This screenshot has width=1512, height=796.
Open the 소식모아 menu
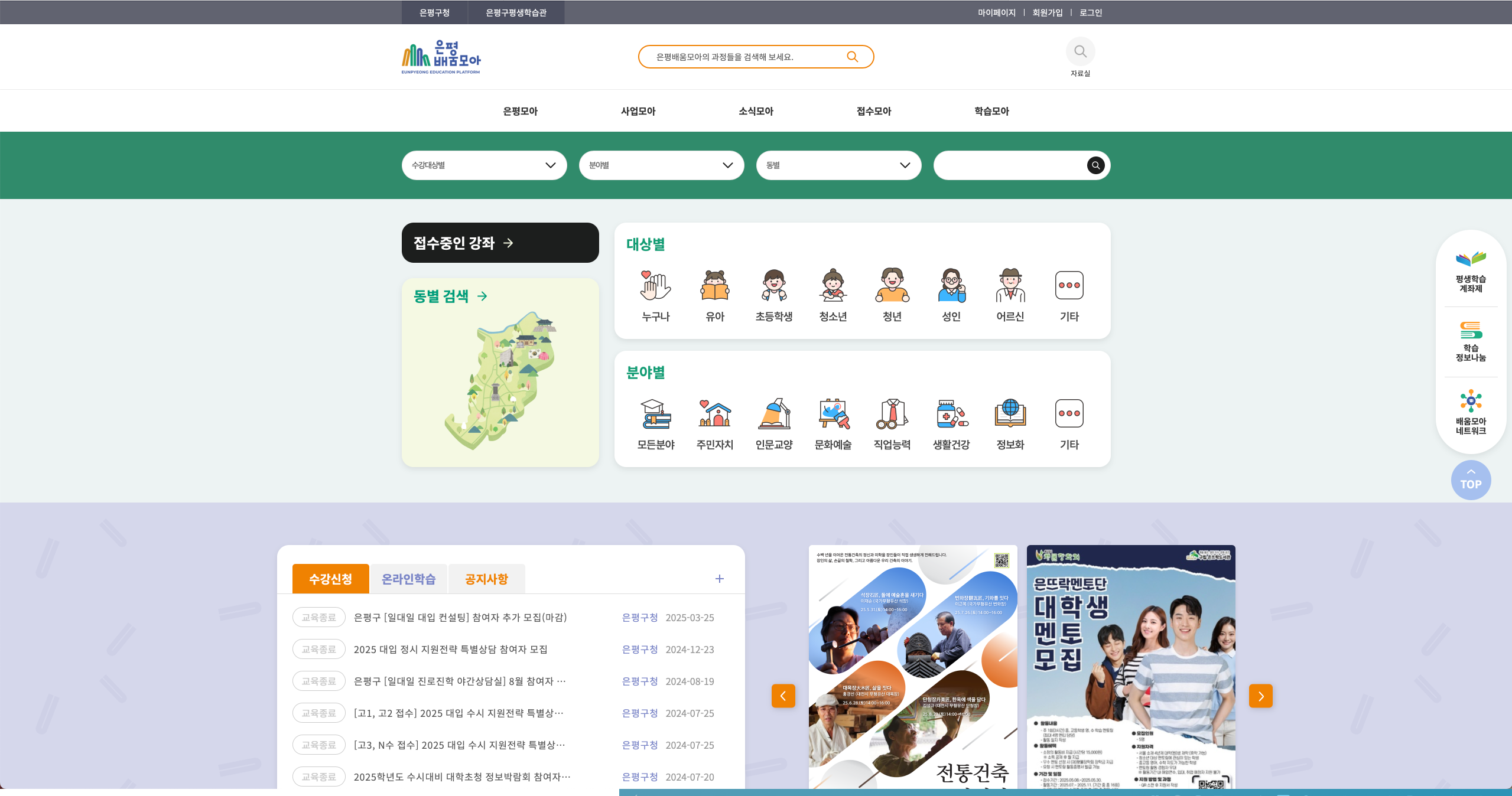click(756, 111)
